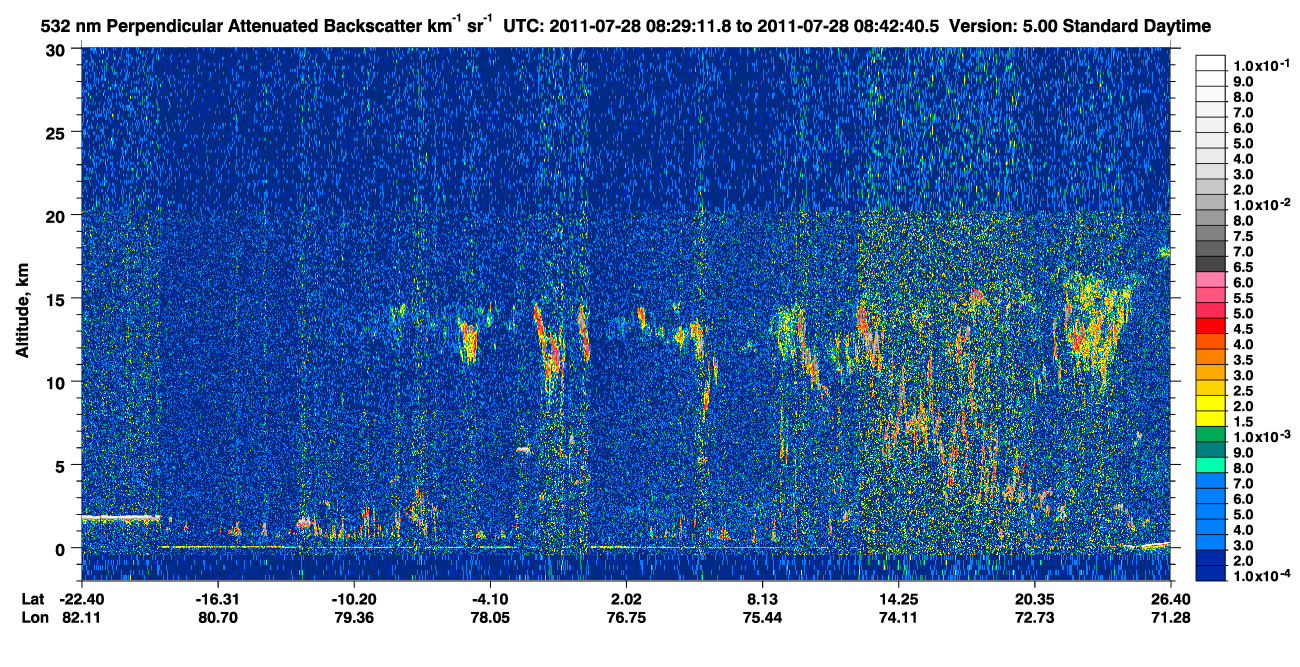Click the latitude value -16.31
The width and height of the screenshot is (1300, 667).
(x=218, y=599)
